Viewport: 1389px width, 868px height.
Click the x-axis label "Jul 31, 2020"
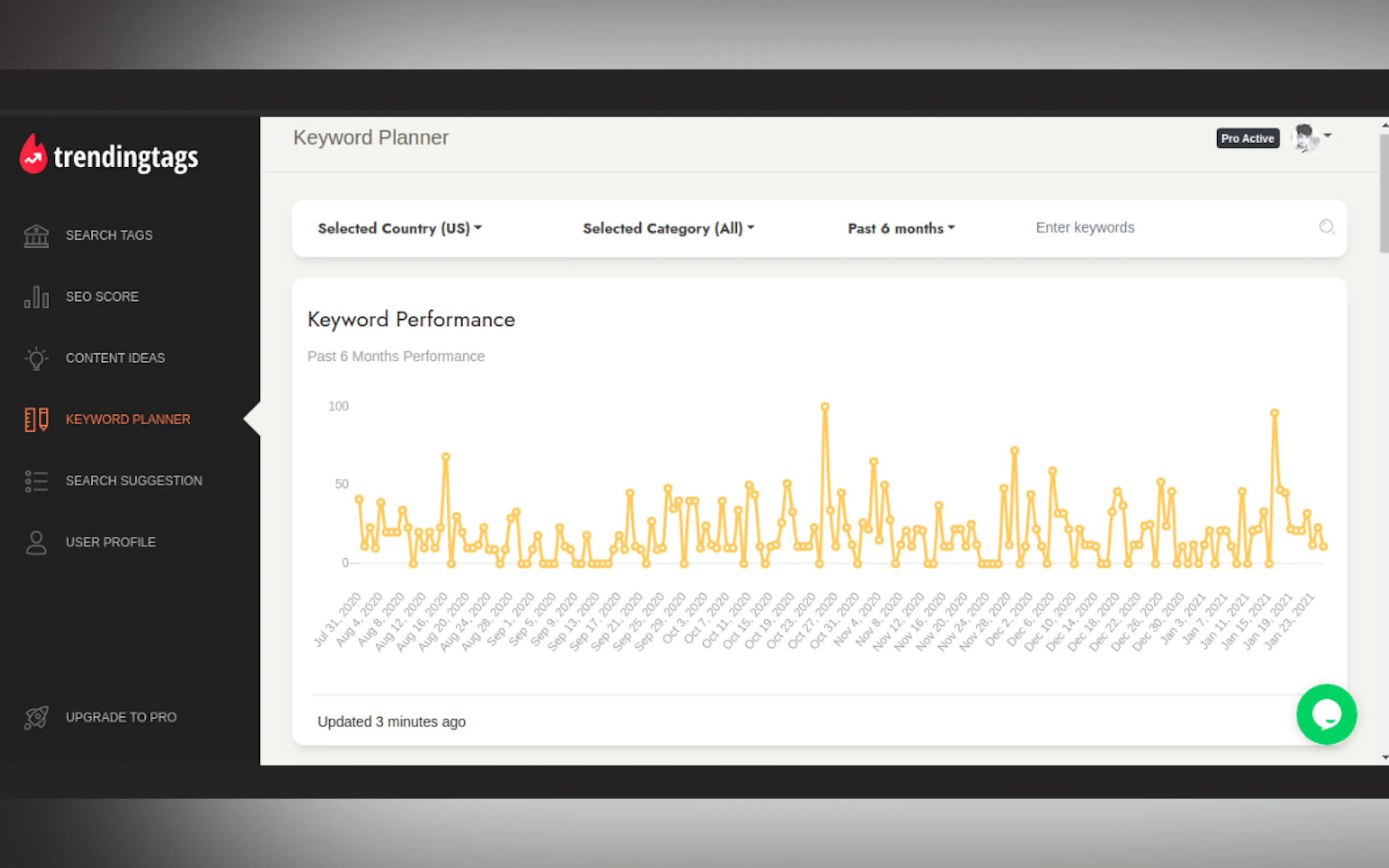point(337,619)
